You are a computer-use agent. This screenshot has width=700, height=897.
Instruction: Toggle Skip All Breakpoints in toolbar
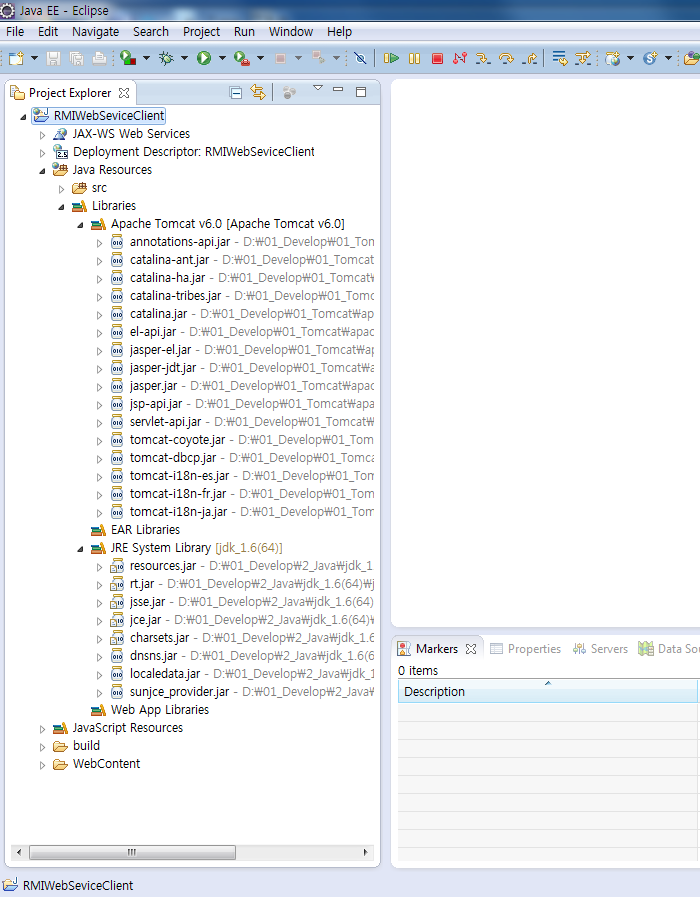(x=360, y=59)
